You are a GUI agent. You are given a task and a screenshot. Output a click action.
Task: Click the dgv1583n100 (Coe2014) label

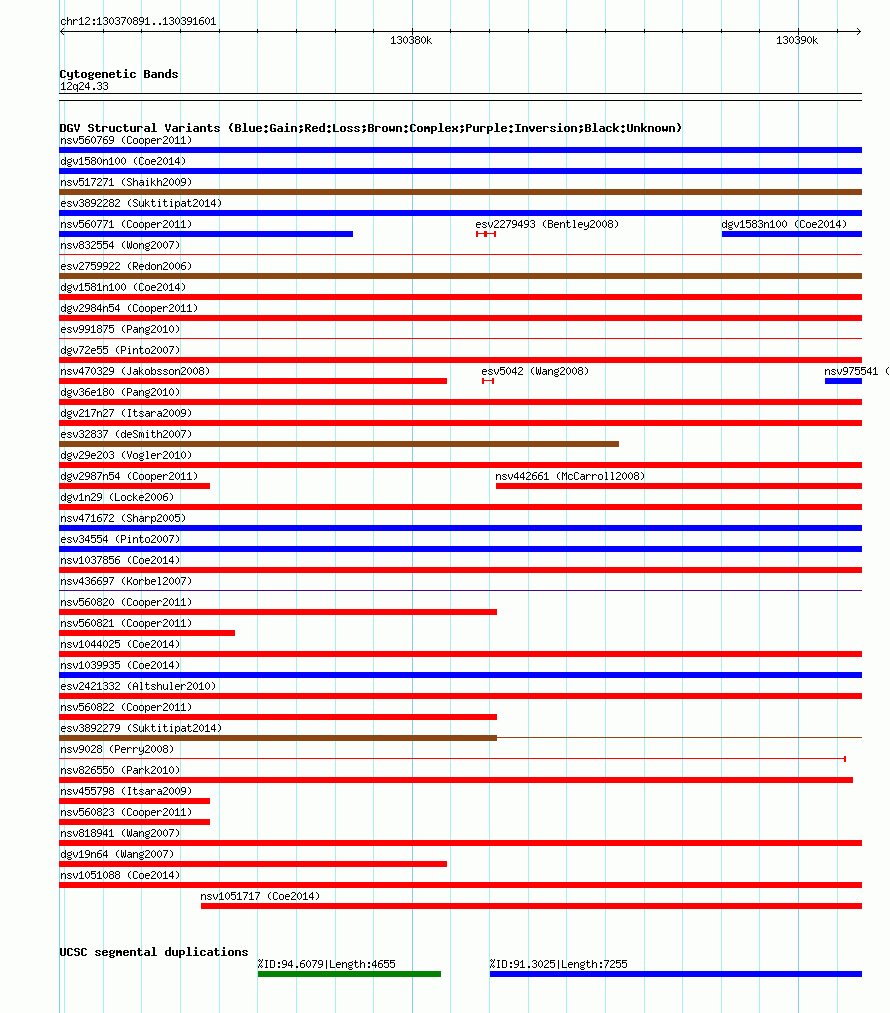tap(784, 224)
